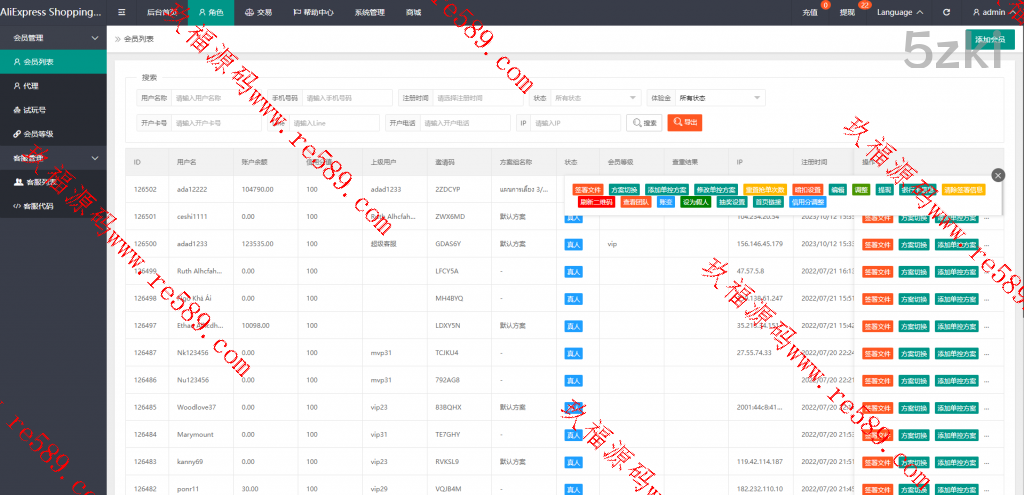Open 试玩号 in the sidebar
This screenshot has width=1024, height=495.
pyautogui.click(x=35, y=110)
